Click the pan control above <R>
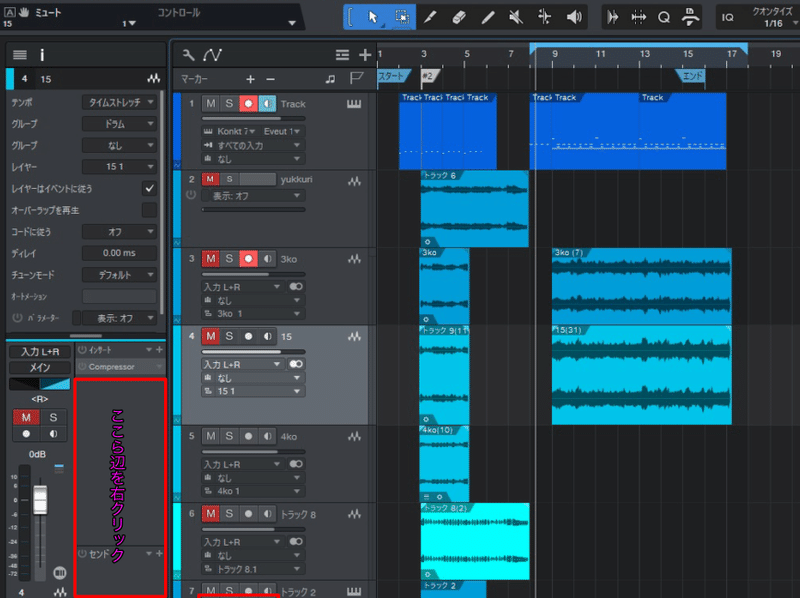800x598 pixels. point(40,384)
